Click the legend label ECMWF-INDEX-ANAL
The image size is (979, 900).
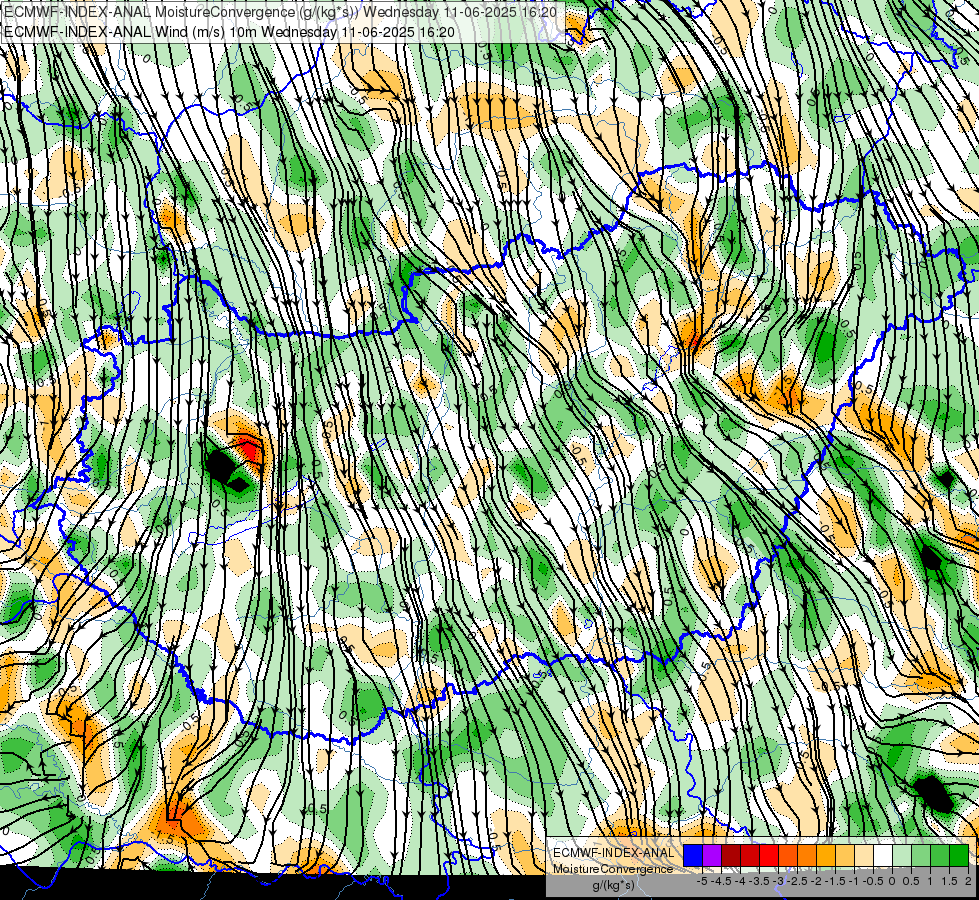tap(614, 853)
